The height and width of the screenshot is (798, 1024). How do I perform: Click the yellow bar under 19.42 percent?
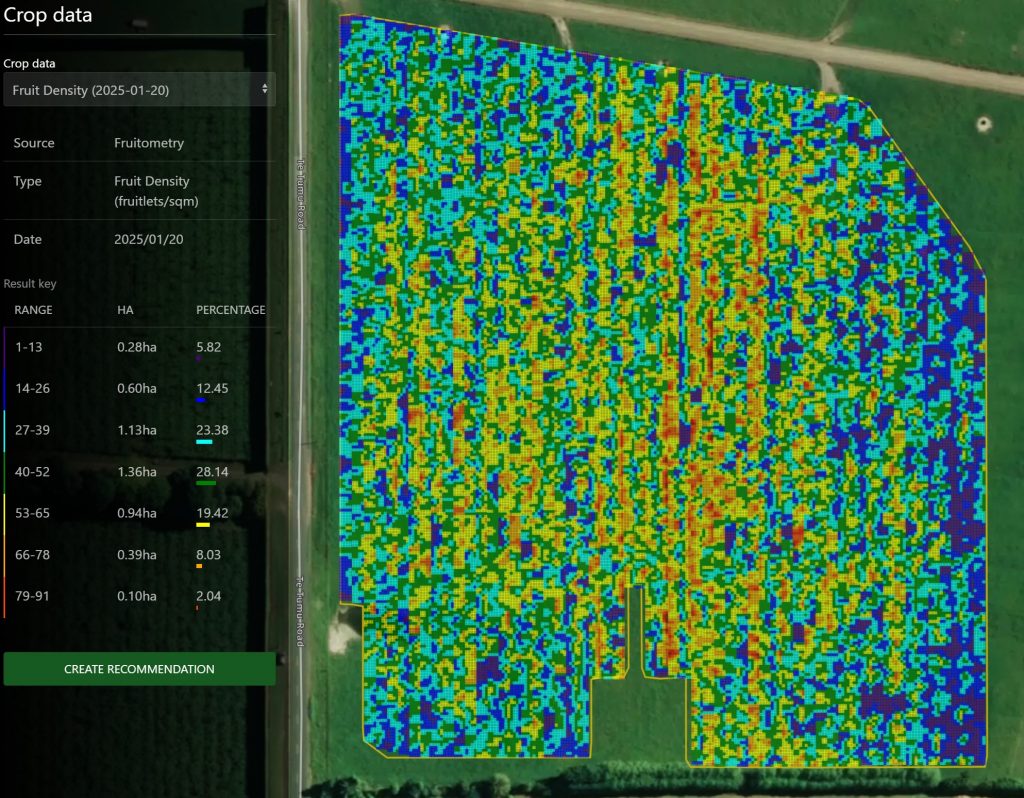pyautogui.click(x=202, y=525)
